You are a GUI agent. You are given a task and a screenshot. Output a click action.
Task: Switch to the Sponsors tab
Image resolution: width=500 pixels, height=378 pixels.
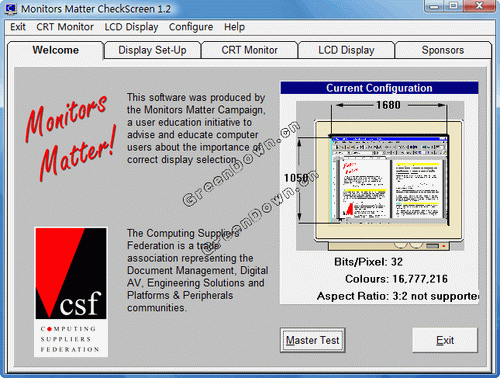tap(443, 50)
